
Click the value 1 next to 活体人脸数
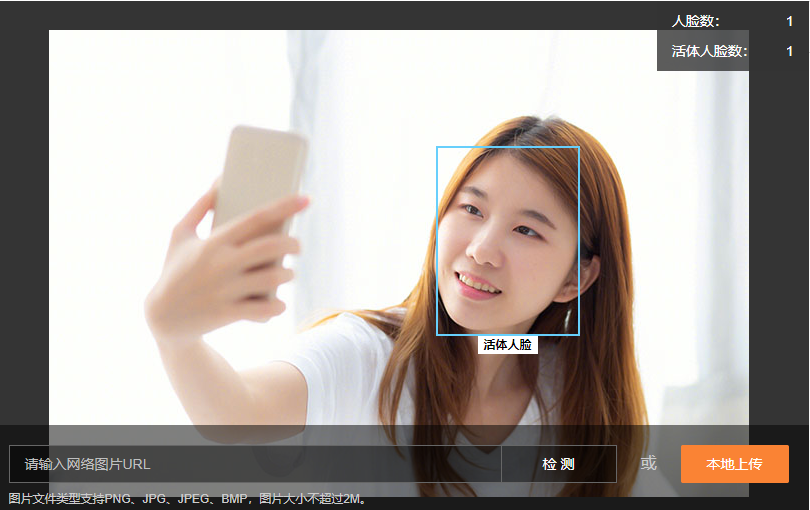789,51
